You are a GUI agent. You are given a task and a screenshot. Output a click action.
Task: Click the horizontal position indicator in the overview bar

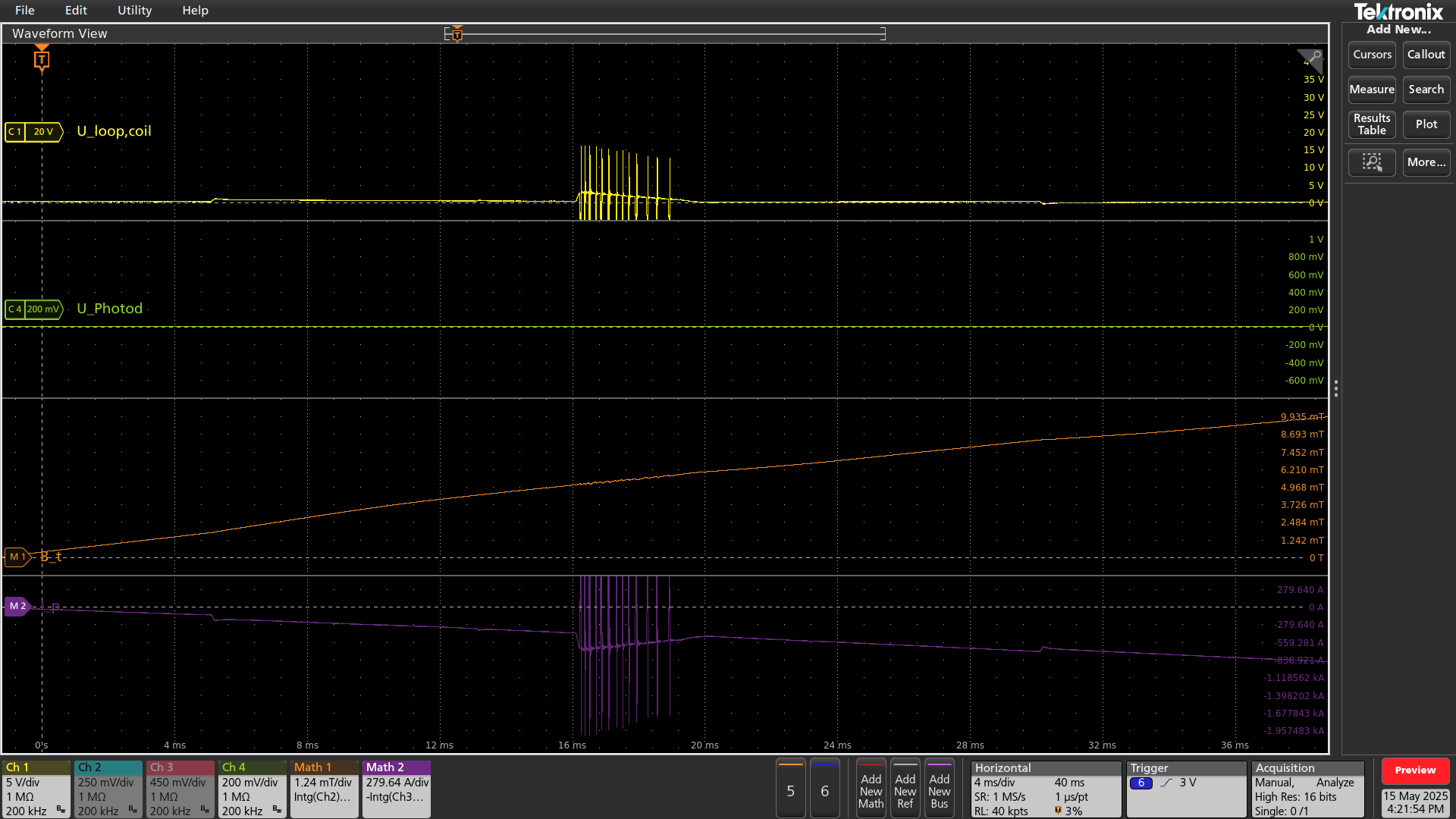coord(457,34)
